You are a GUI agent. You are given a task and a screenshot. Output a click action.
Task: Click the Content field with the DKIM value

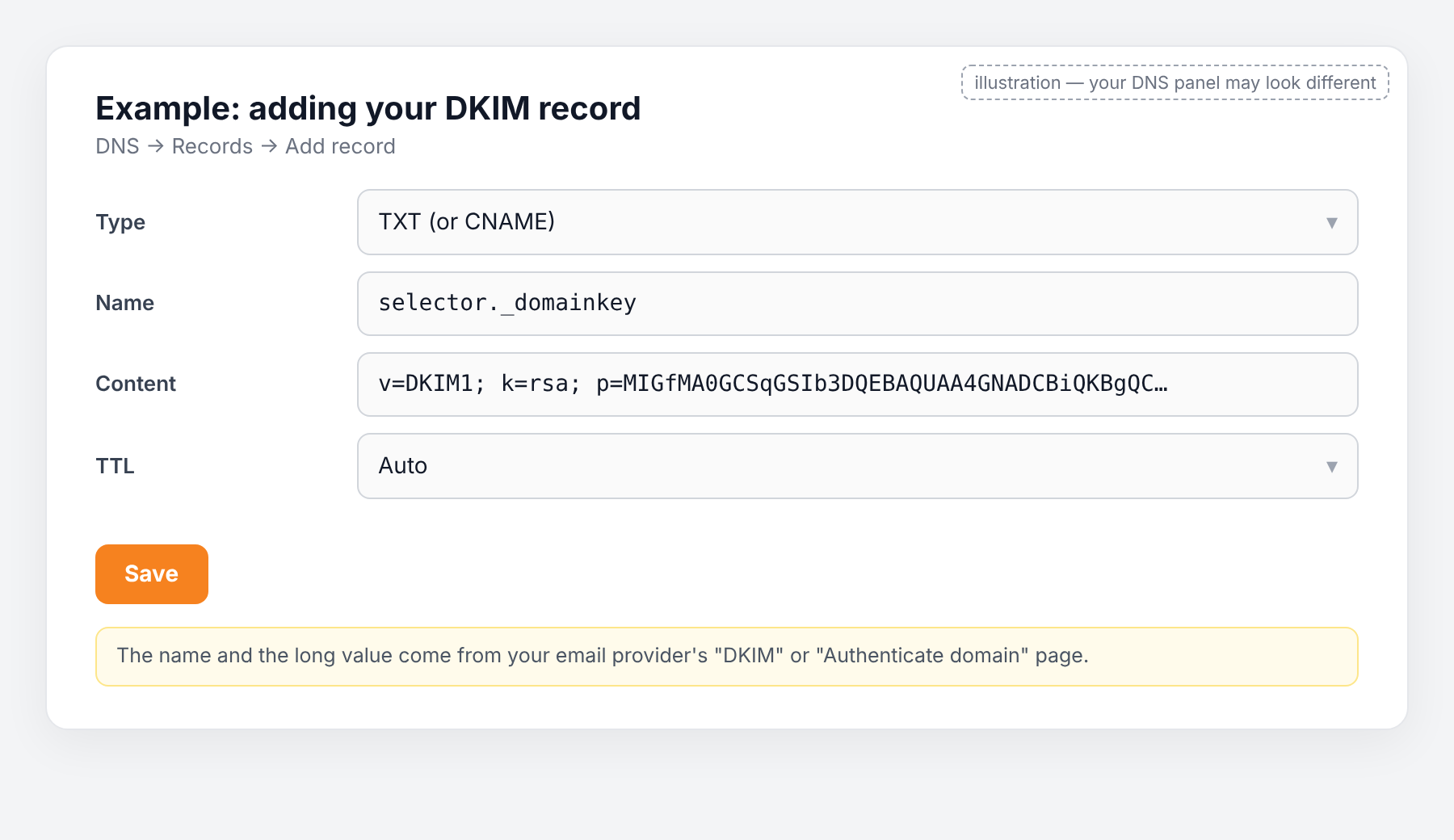[857, 384]
